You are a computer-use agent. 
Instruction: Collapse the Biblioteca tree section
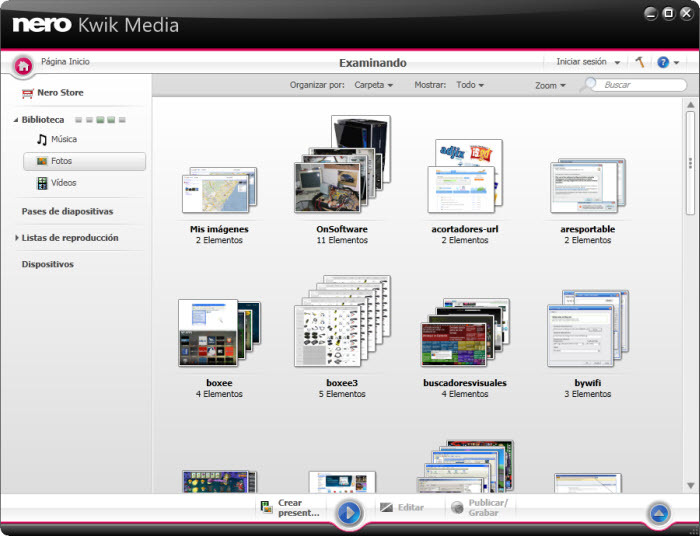click(x=16, y=120)
